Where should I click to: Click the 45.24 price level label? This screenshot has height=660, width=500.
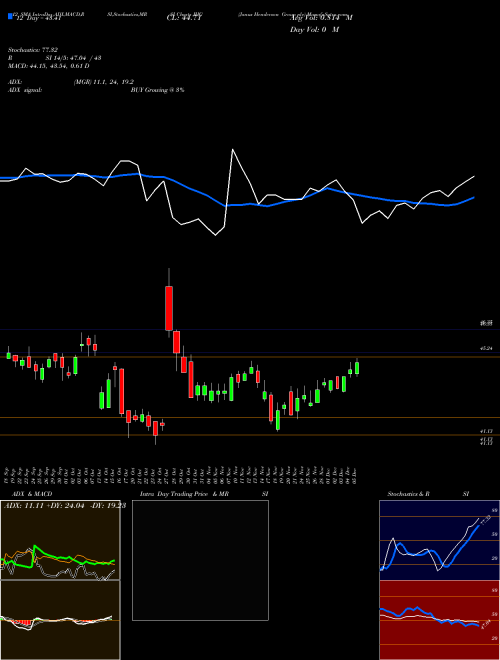coord(486,348)
